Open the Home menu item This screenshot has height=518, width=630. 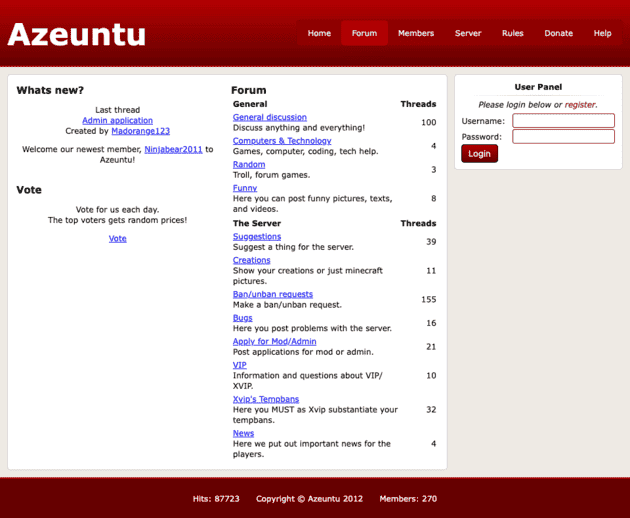[x=319, y=33]
